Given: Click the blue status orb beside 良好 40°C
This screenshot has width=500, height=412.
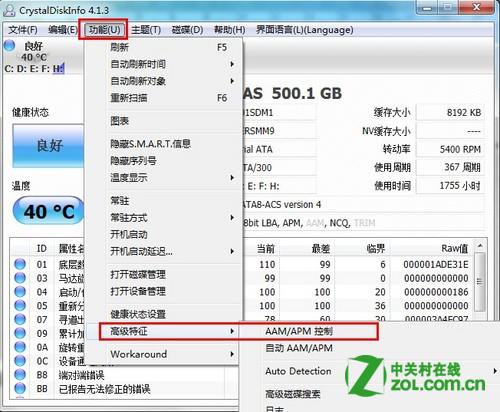Looking at the screenshot, I should [10, 45].
